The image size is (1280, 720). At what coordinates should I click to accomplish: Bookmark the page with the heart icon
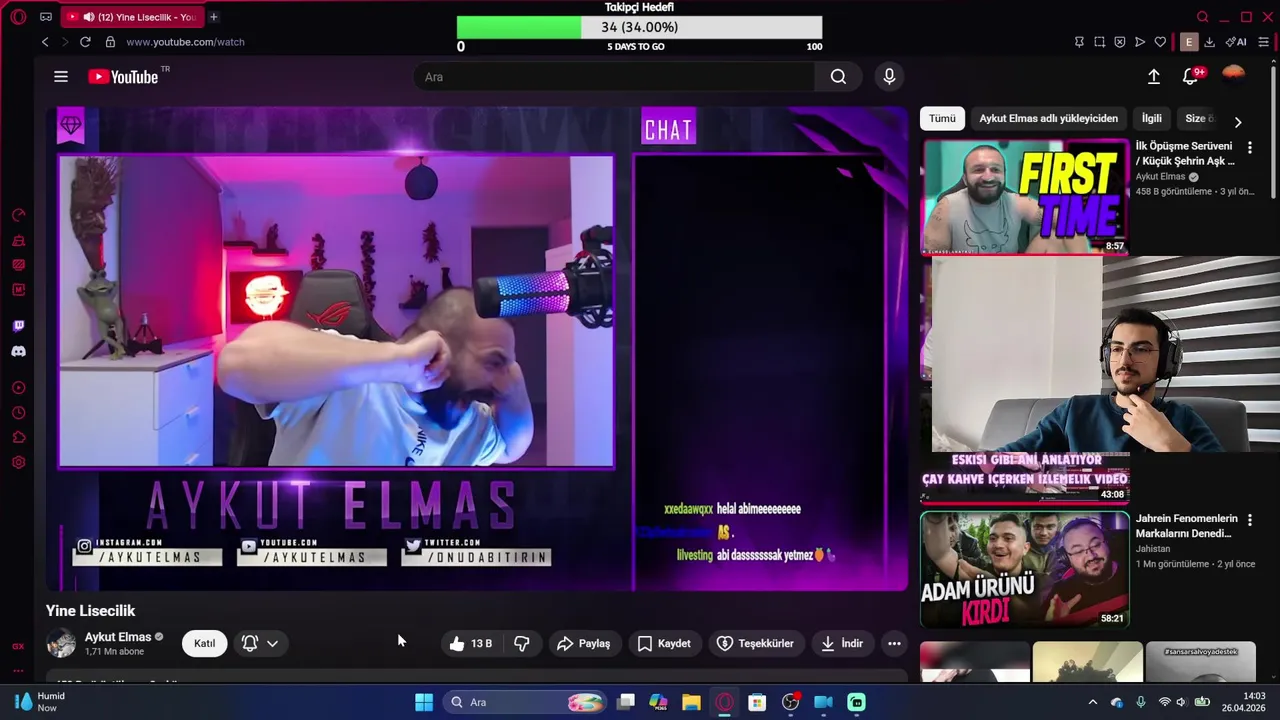tap(1160, 42)
